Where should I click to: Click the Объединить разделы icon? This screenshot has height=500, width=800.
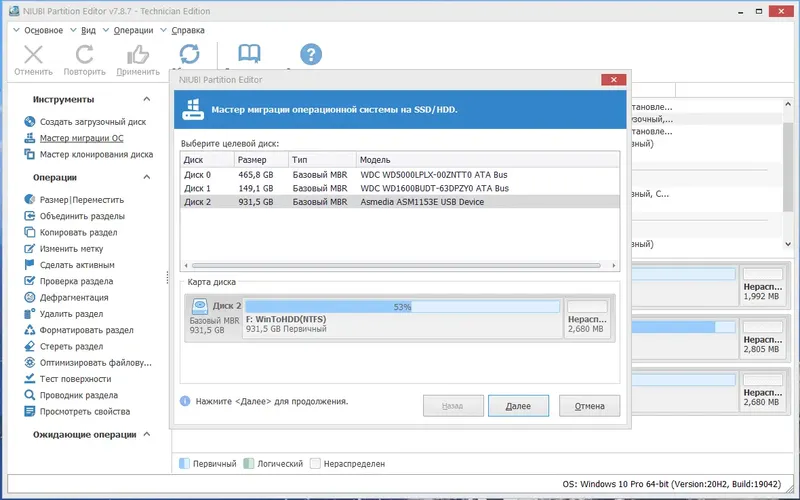(30, 216)
